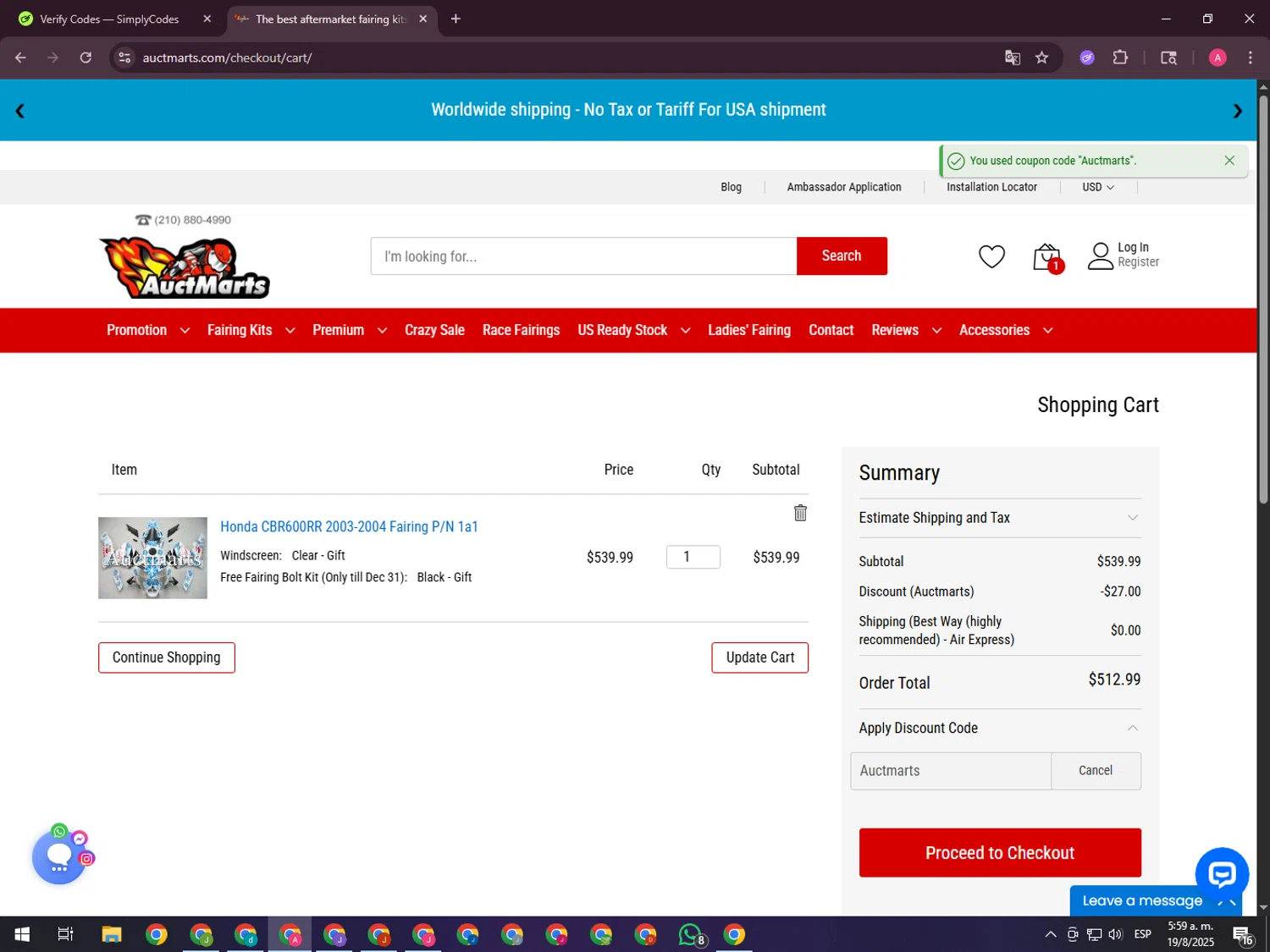This screenshot has height=952, width=1270.
Task: Open the Blog link
Action: pos(731,187)
